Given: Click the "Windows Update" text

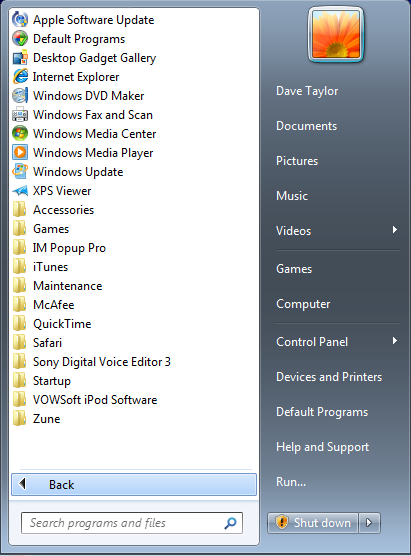Looking at the screenshot, I should (x=78, y=172).
